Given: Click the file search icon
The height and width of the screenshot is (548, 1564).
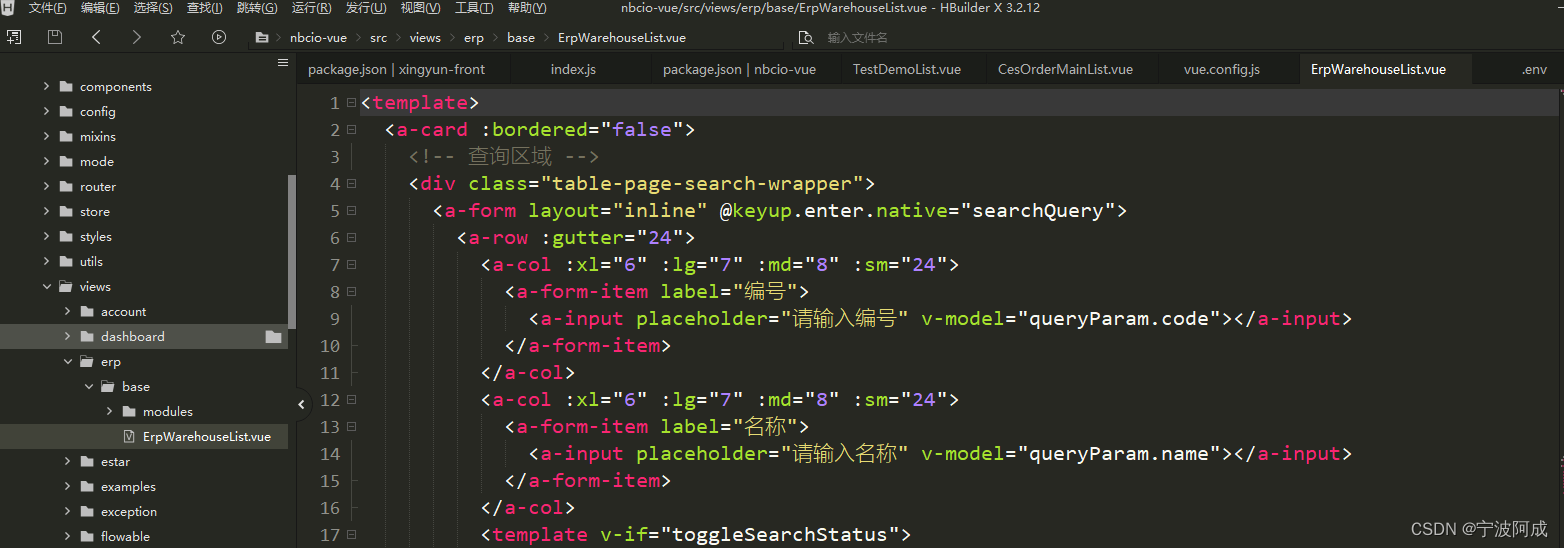Looking at the screenshot, I should tap(805, 38).
